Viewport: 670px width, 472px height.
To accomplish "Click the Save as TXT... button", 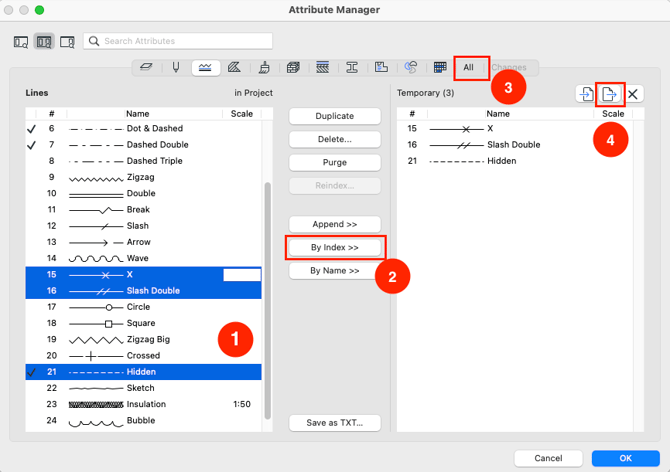I will pos(335,423).
